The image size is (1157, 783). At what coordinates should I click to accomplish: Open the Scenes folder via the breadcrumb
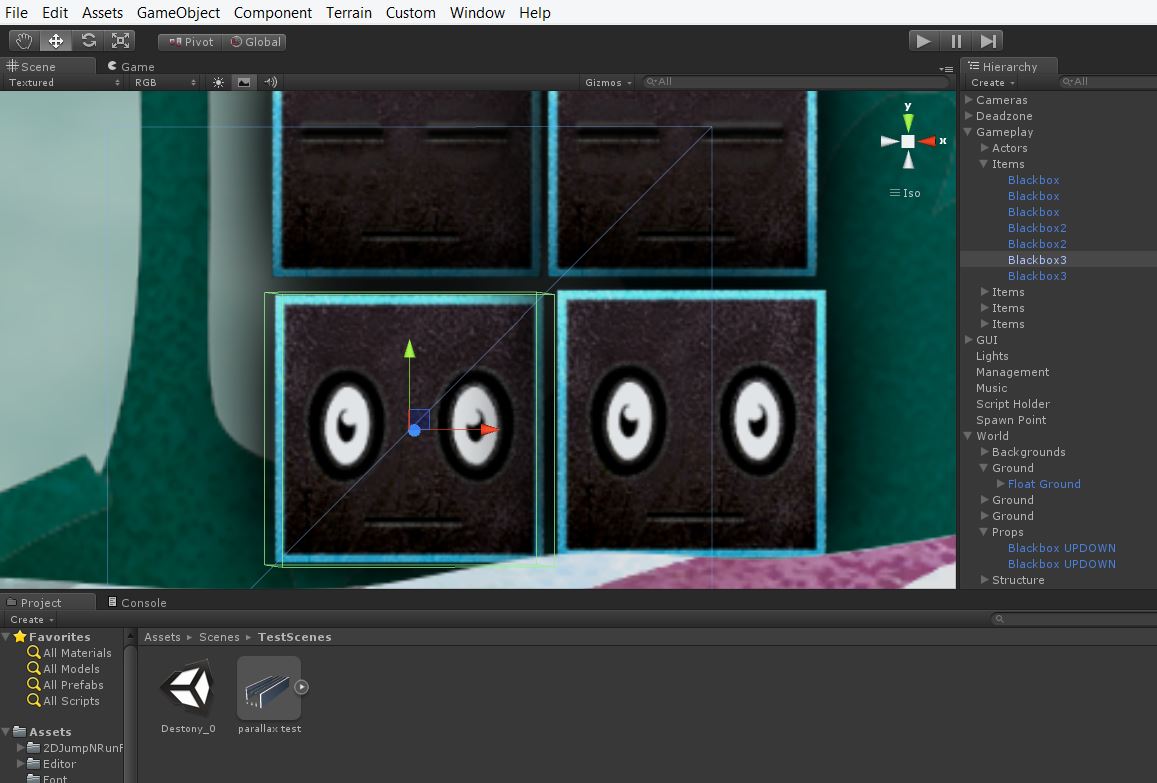coord(219,636)
